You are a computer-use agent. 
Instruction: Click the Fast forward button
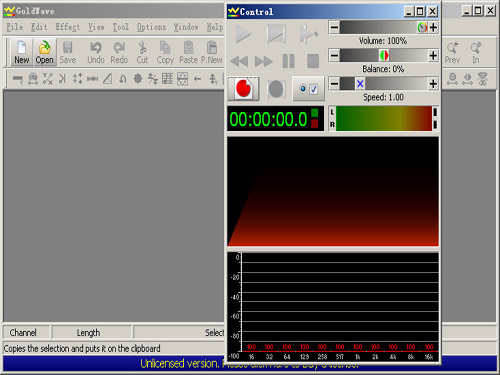pyautogui.click(x=263, y=61)
